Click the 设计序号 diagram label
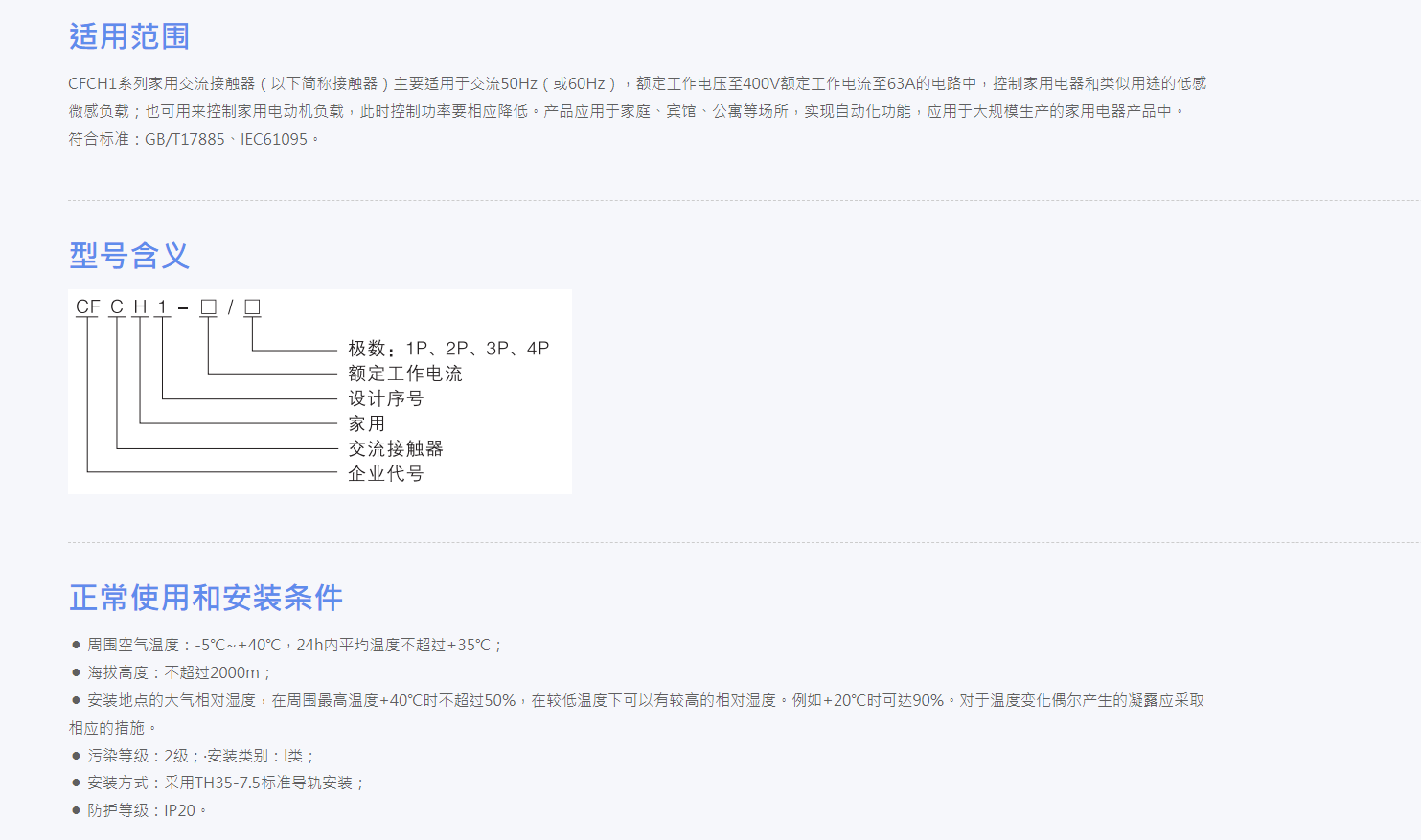The height and width of the screenshot is (840, 1421). [x=385, y=398]
